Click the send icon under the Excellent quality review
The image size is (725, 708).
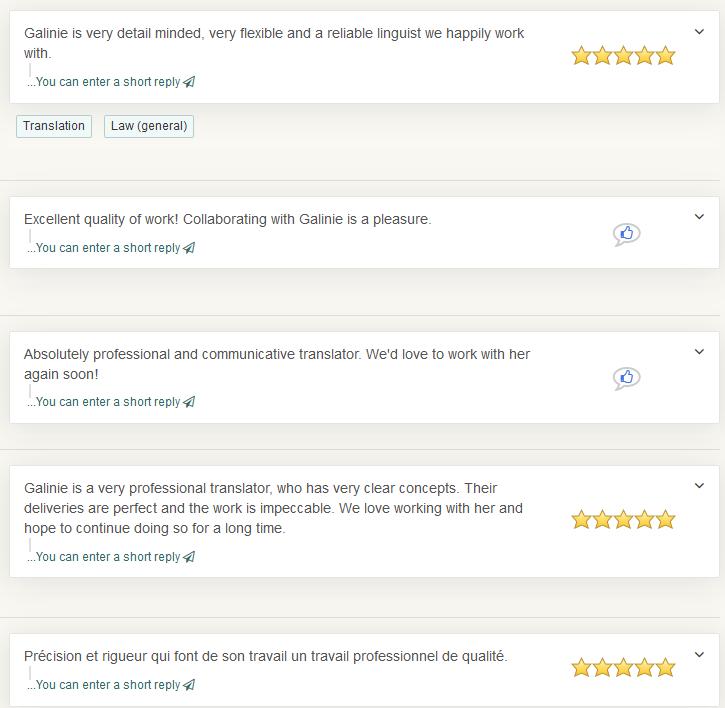190,248
